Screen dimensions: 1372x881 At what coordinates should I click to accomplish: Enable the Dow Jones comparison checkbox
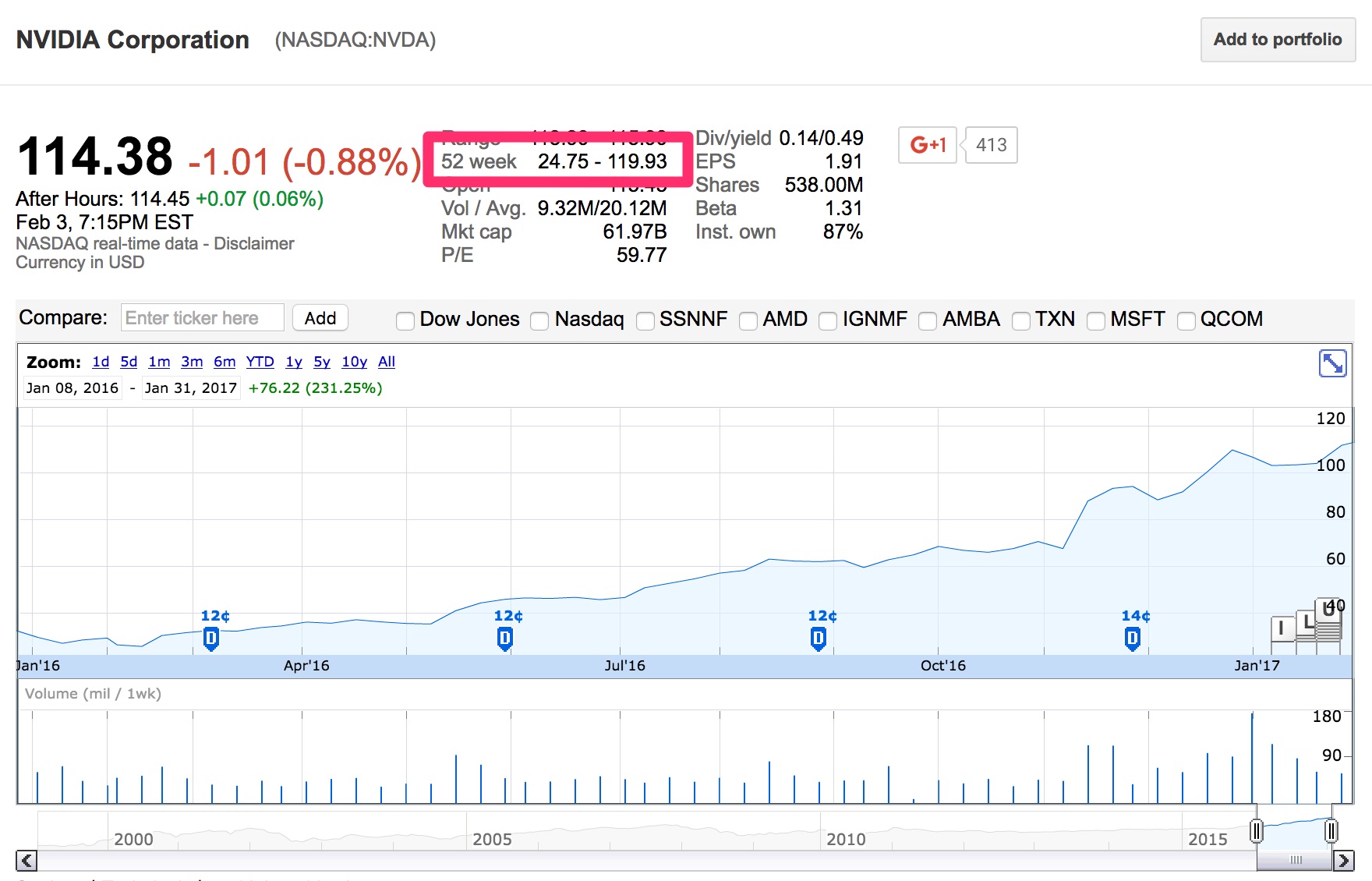(x=405, y=320)
